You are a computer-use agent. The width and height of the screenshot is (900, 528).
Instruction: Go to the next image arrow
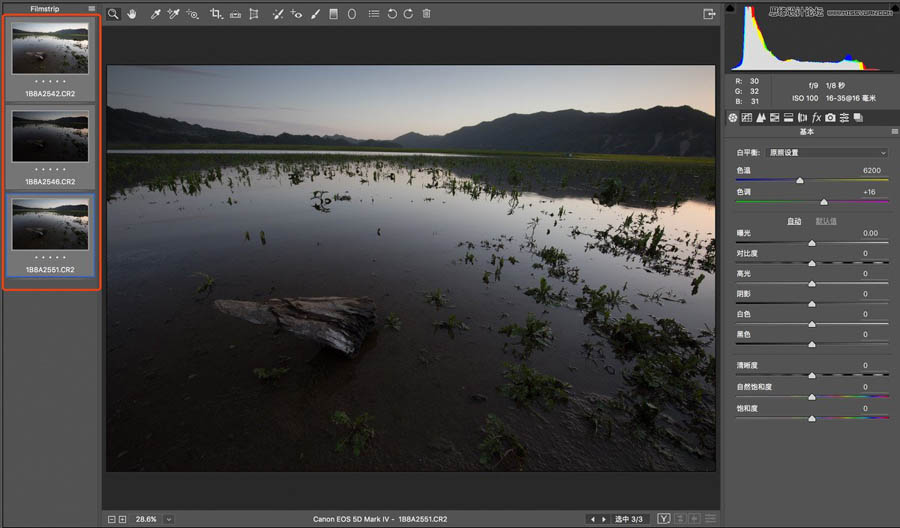(603, 519)
